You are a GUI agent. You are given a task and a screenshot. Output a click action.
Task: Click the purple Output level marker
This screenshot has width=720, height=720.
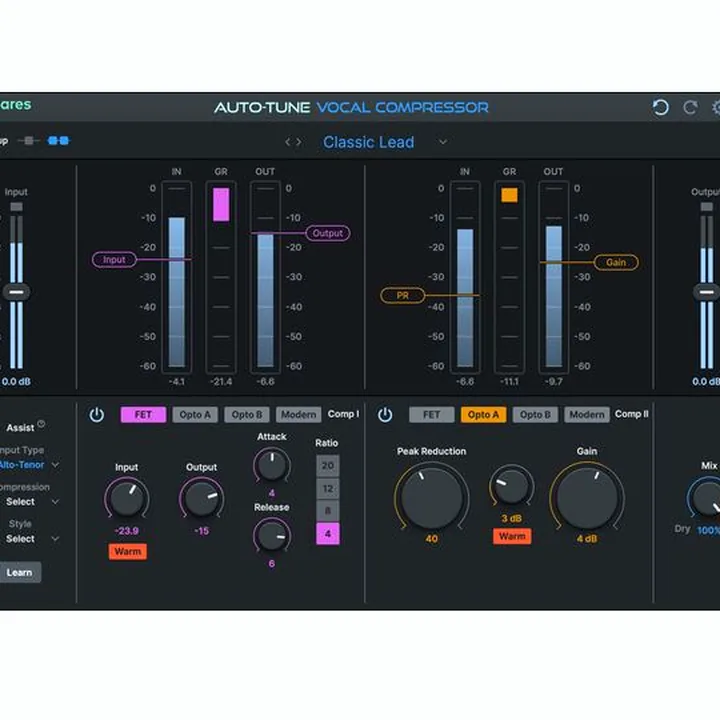(327, 233)
